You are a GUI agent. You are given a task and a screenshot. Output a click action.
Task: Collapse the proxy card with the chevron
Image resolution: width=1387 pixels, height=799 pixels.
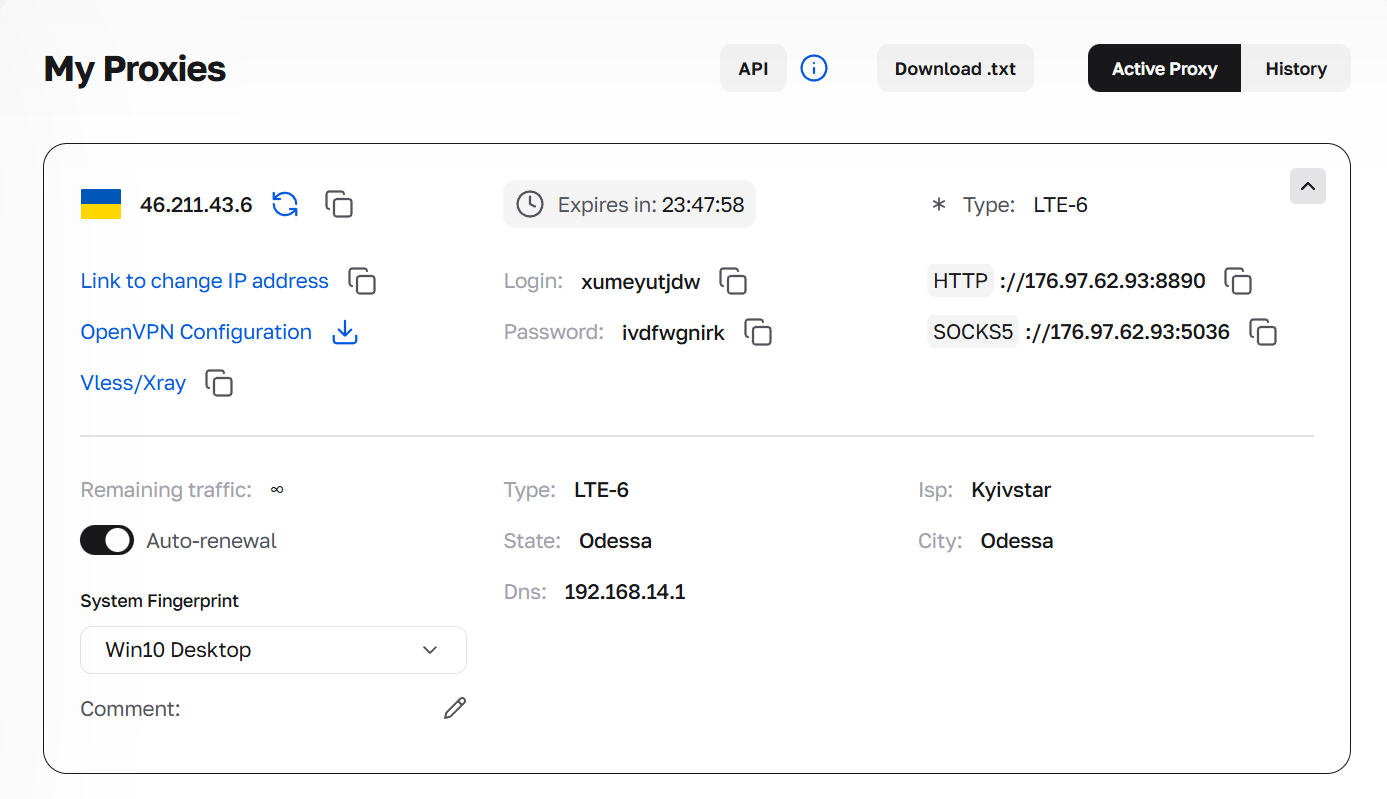coord(1307,186)
